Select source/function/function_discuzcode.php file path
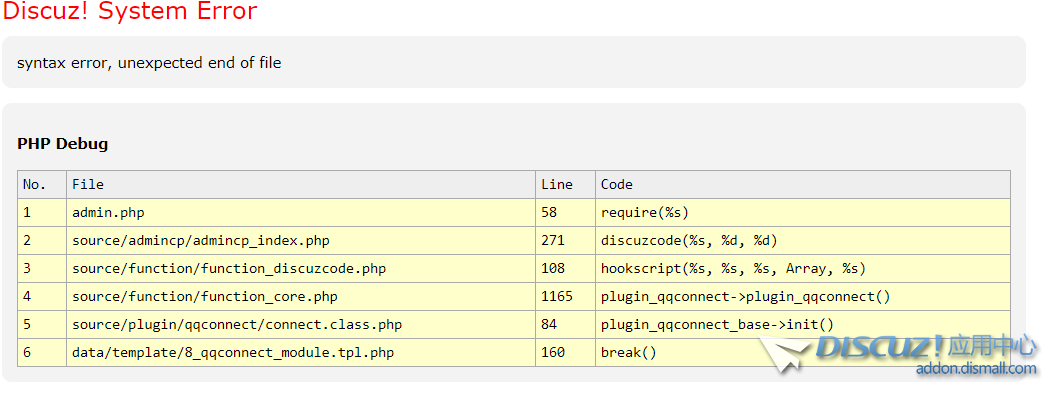The width and height of the screenshot is (1055, 394). tap(229, 269)
